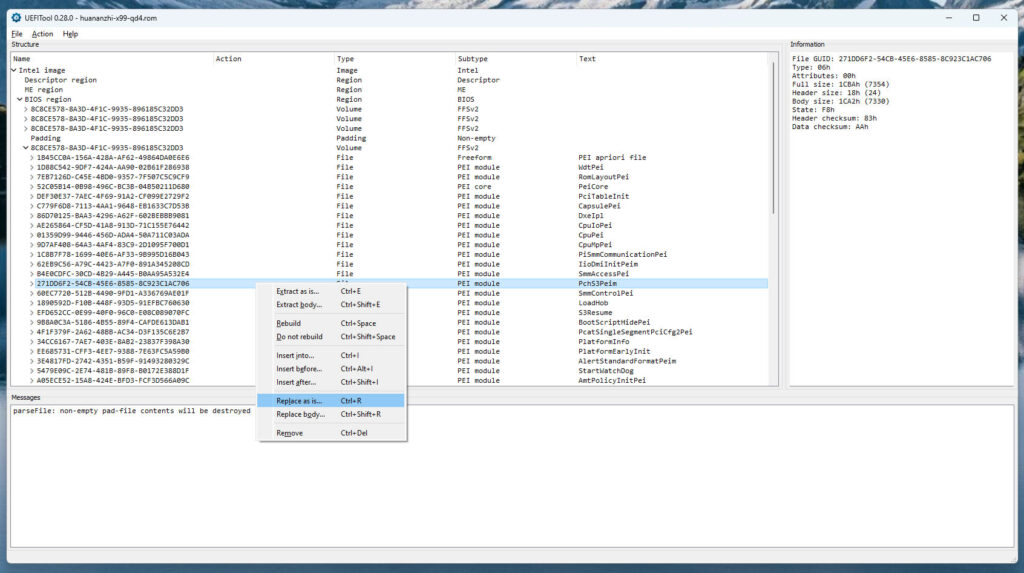
Task: Collapse the BIOS region node
Action: pos(20,100)
